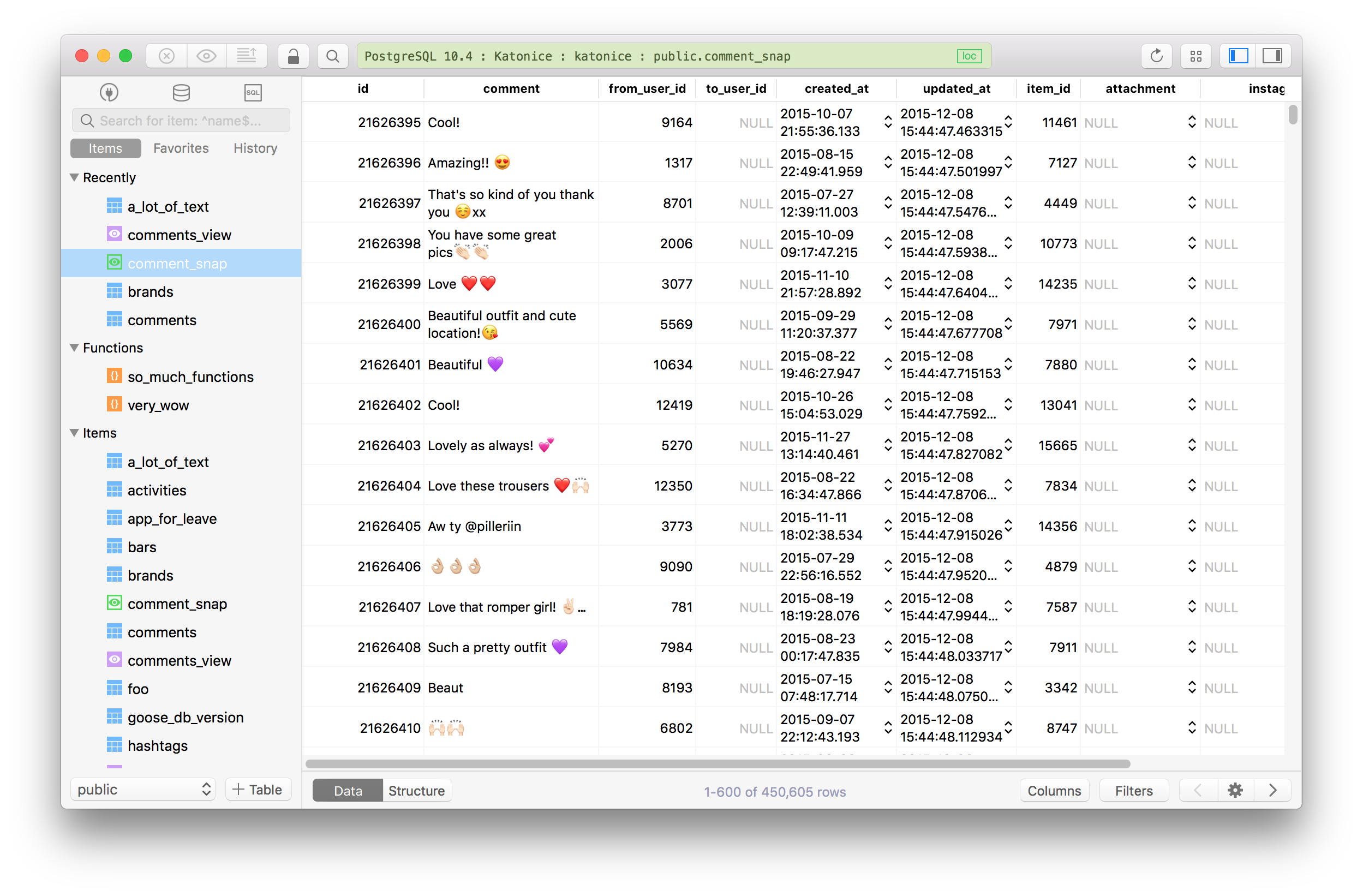Viewport: 1363px width, 896px height.
Task: Collapse the Functions section
Action: 74,348
